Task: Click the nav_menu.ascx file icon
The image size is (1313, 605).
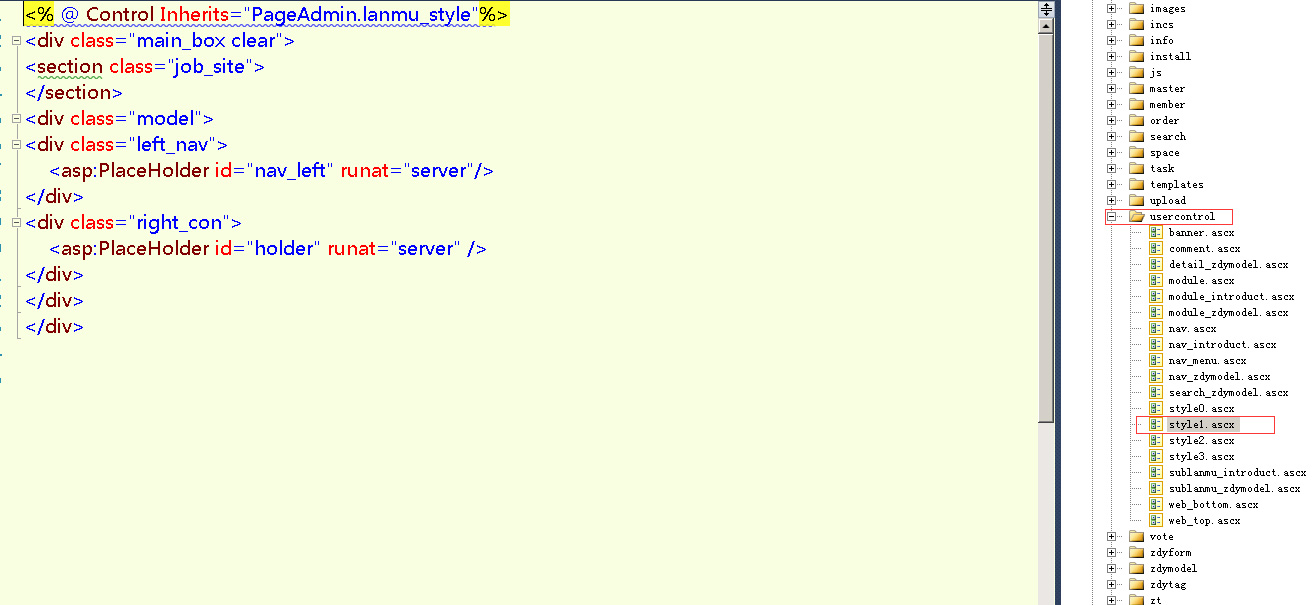Action: (1155, 361)
